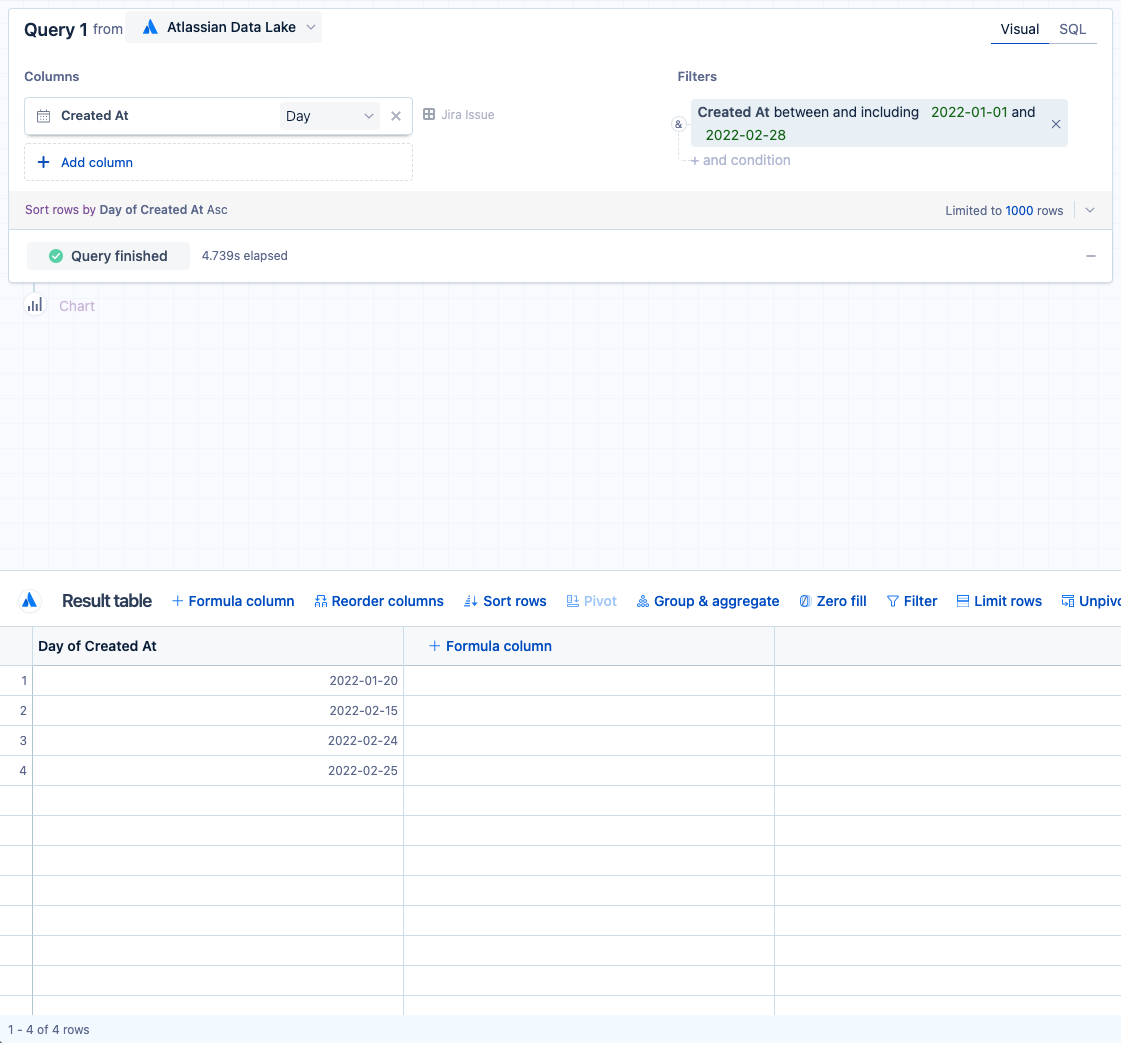Click the Chart bar icon

tap(34, 305)
